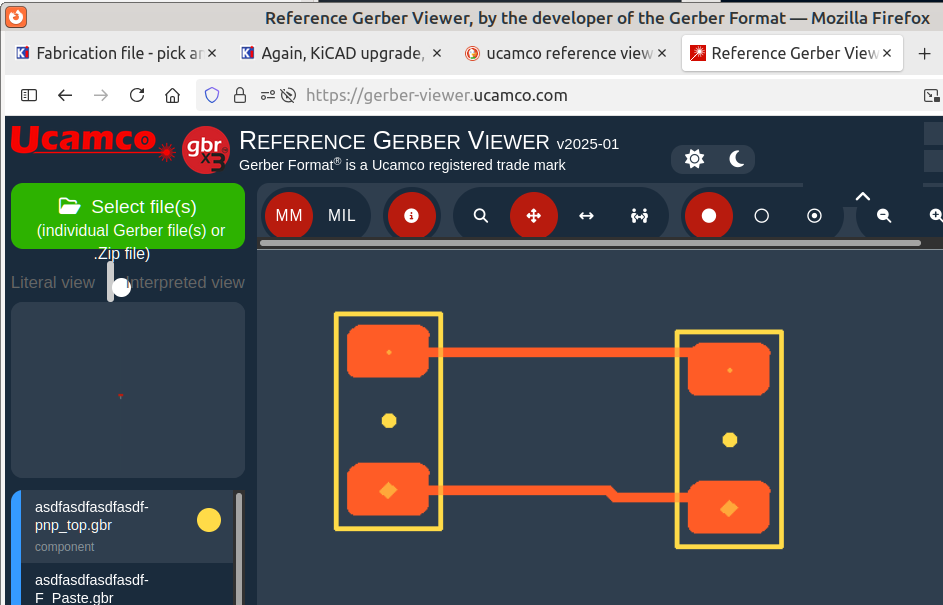Screen dimensions: 943x605
Task: Select MM units
Action: 289,215
